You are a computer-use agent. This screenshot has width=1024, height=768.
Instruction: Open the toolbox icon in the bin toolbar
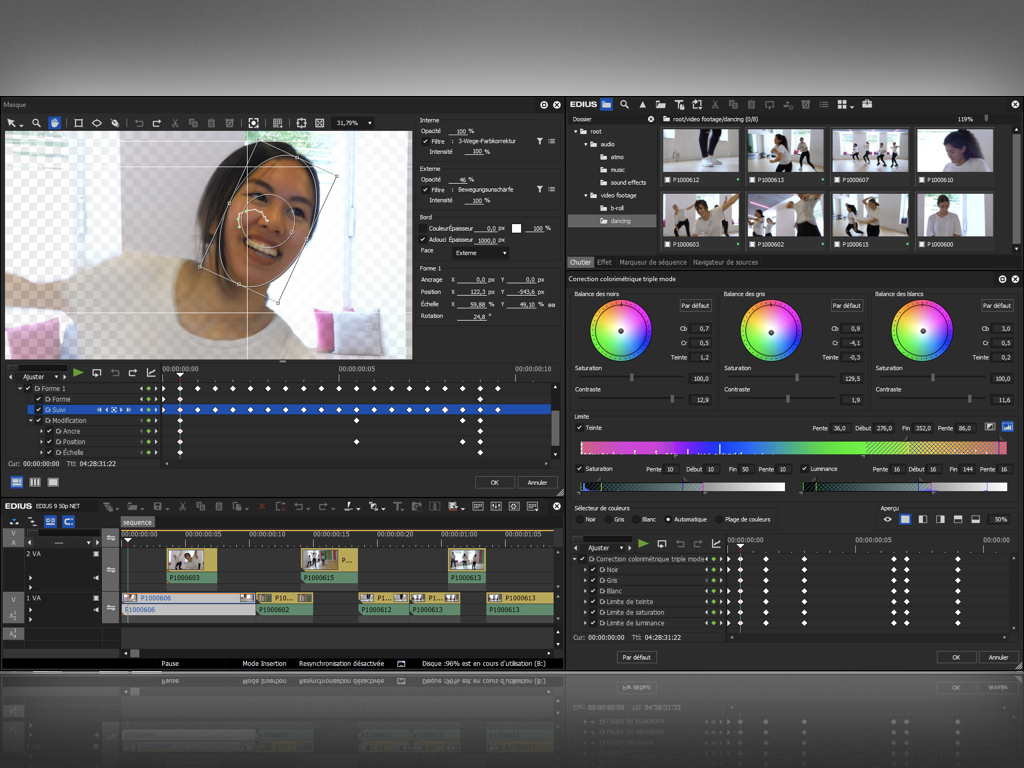[x=867, y=104]
